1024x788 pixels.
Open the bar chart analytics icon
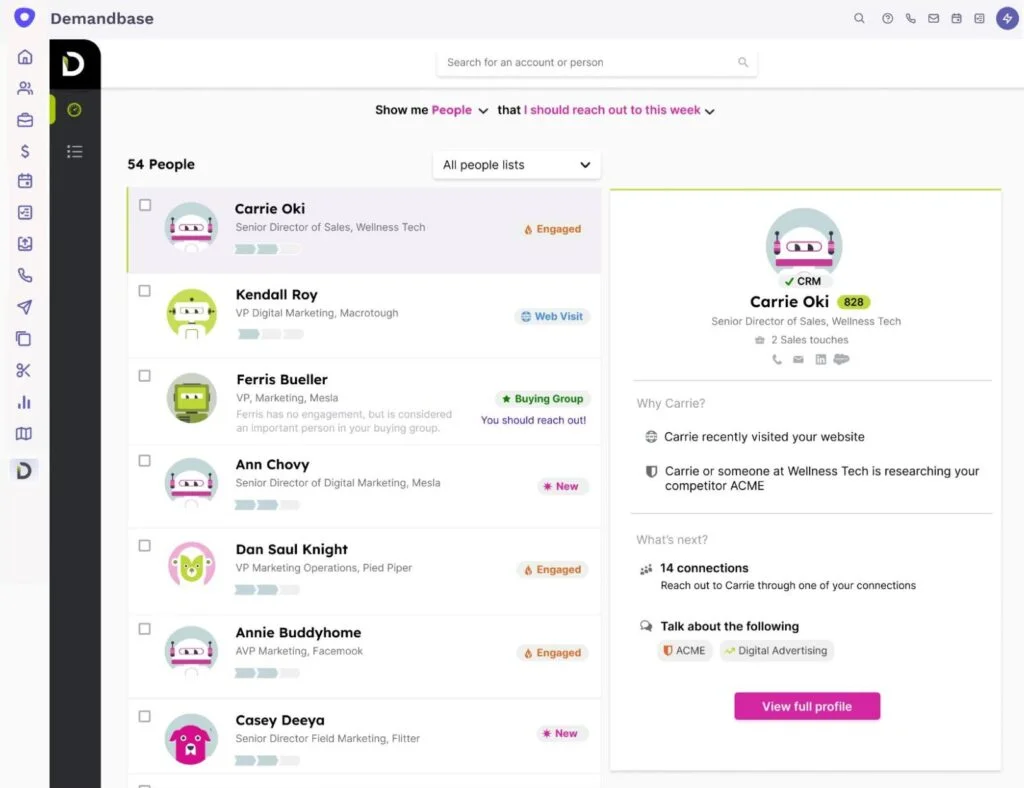point(25,403)
